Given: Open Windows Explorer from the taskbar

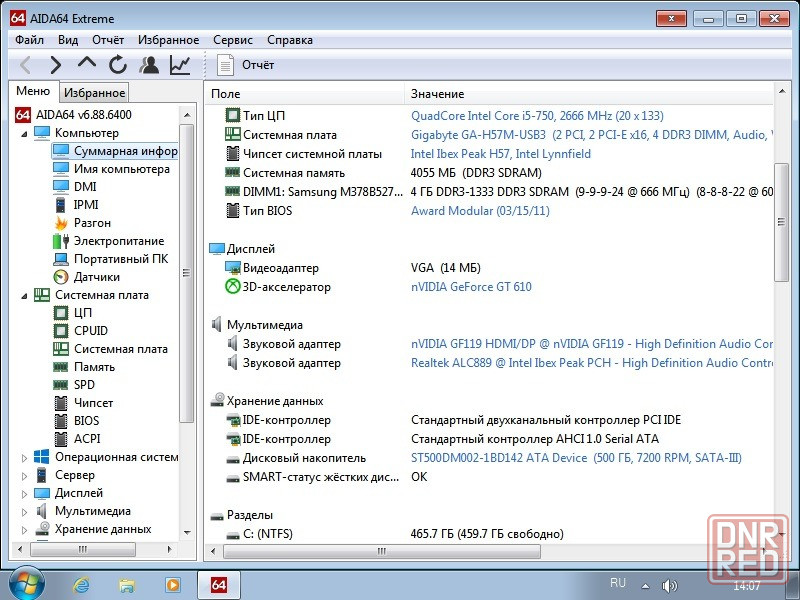Looking at the screenshot, I should (x=127, y=585).
